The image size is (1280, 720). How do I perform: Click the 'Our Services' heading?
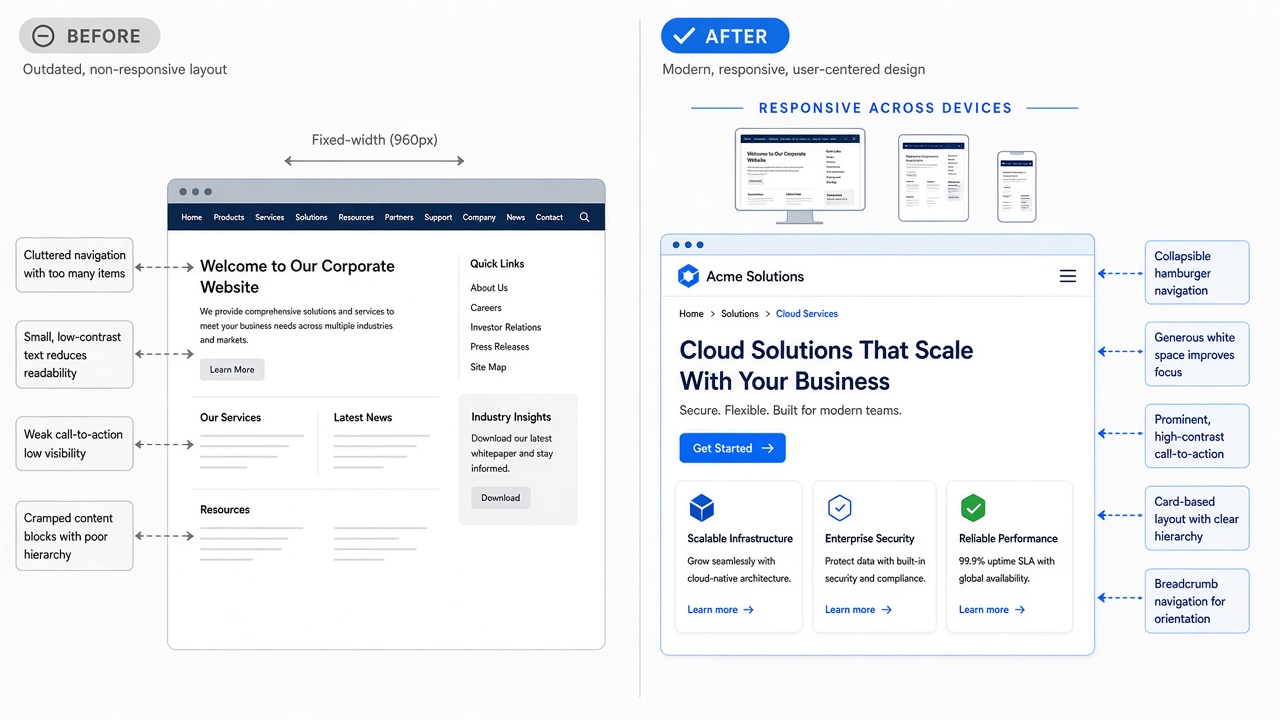(x=230, y=418)
